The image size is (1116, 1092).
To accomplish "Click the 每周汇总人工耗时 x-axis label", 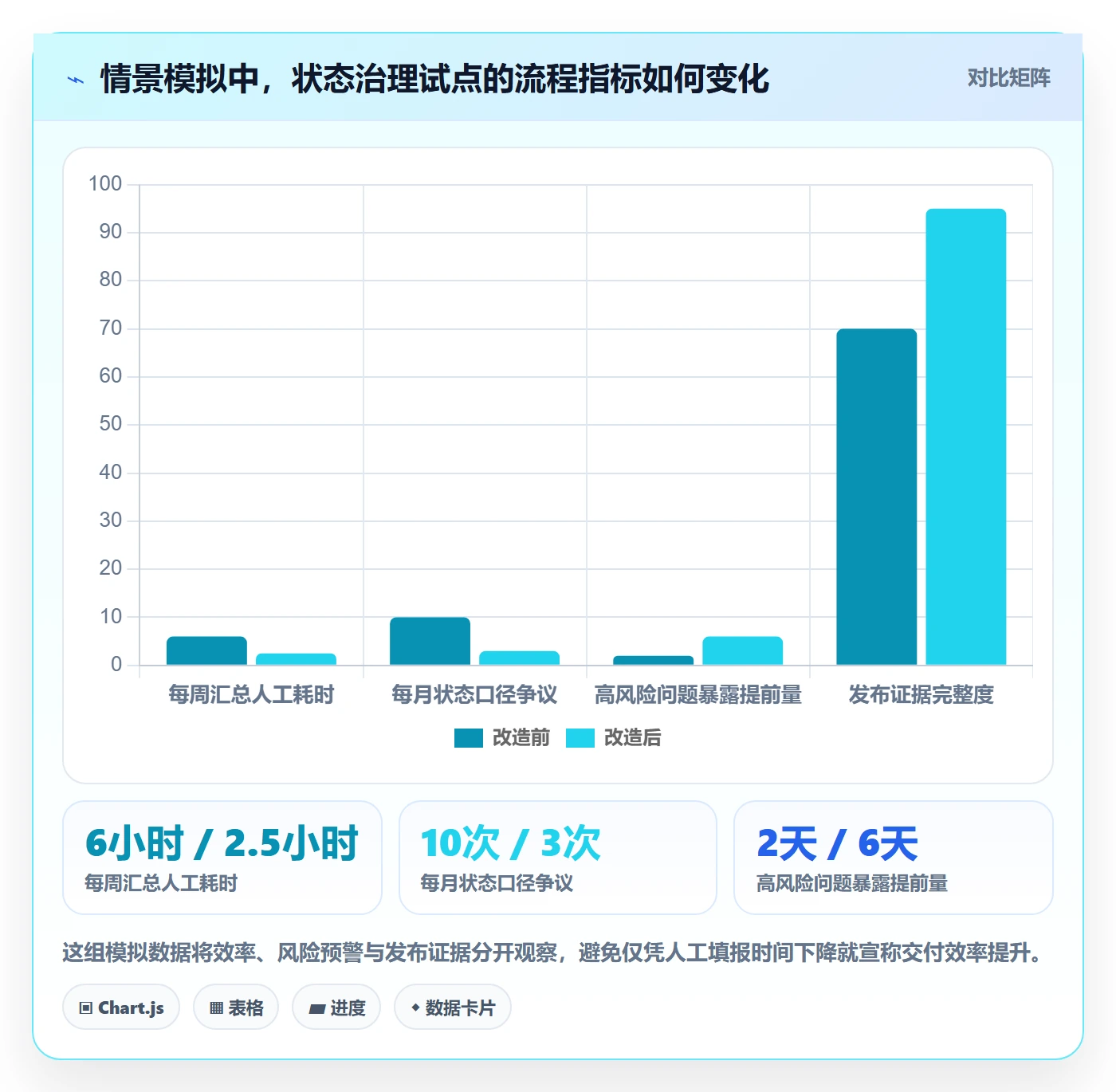I will tap(251, 695).
